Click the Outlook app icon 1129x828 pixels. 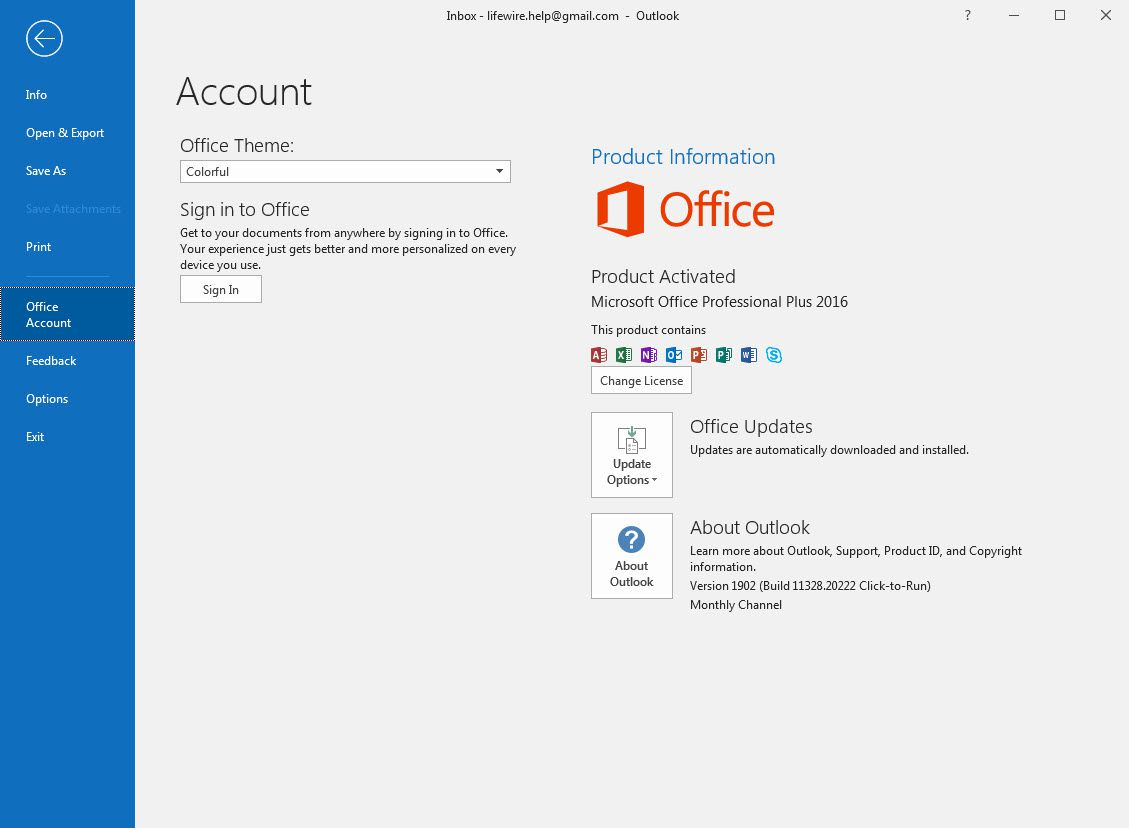(x=674, y=355)
